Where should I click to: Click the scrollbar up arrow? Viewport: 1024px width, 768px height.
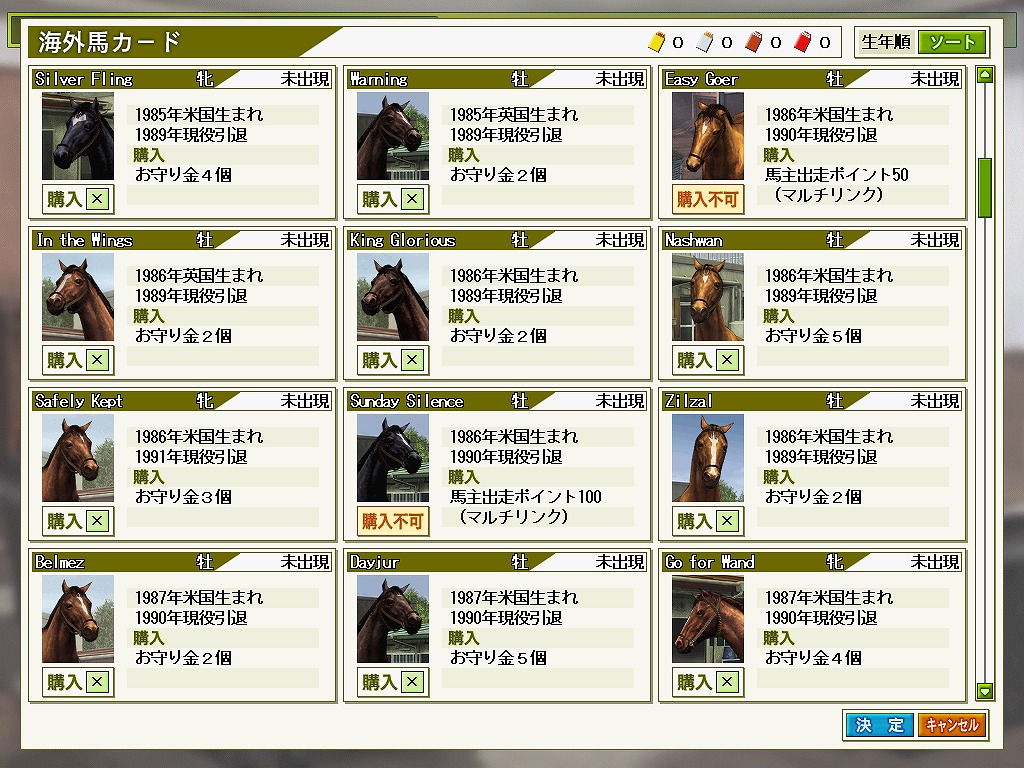985,74
